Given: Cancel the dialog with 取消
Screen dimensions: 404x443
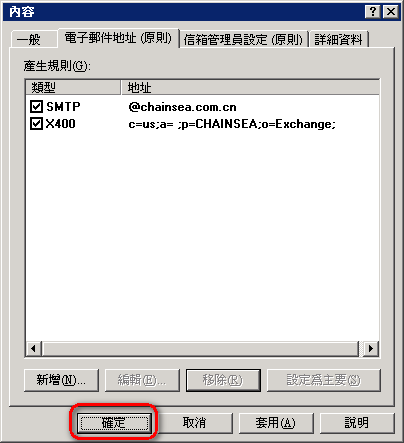Looking at the screenshot, I should pyautogui.click(x=195, y=423).
